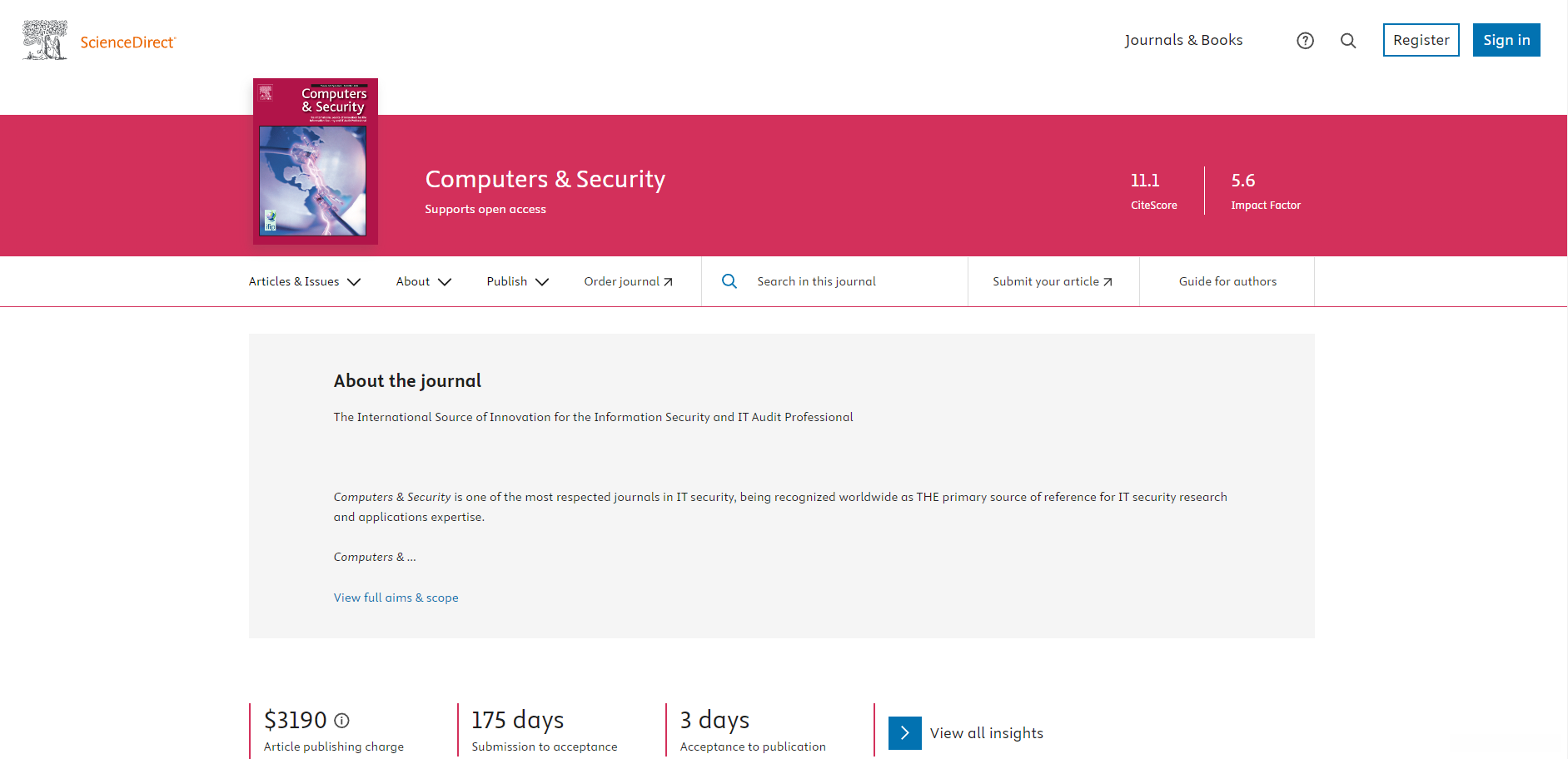
Task: Click the Elsevier tree logo
Action: [45, 40]
